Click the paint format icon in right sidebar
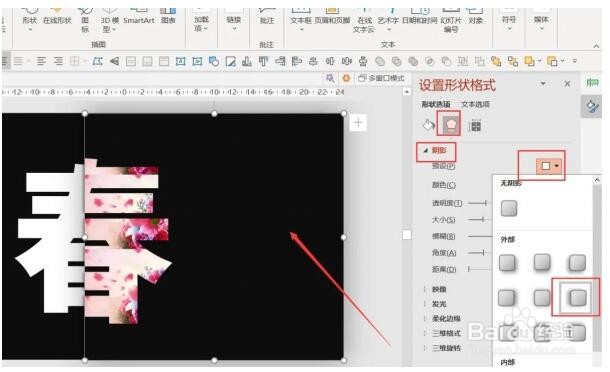The width and height of the screenshot is (610, 372). click(x=592, y=106)
